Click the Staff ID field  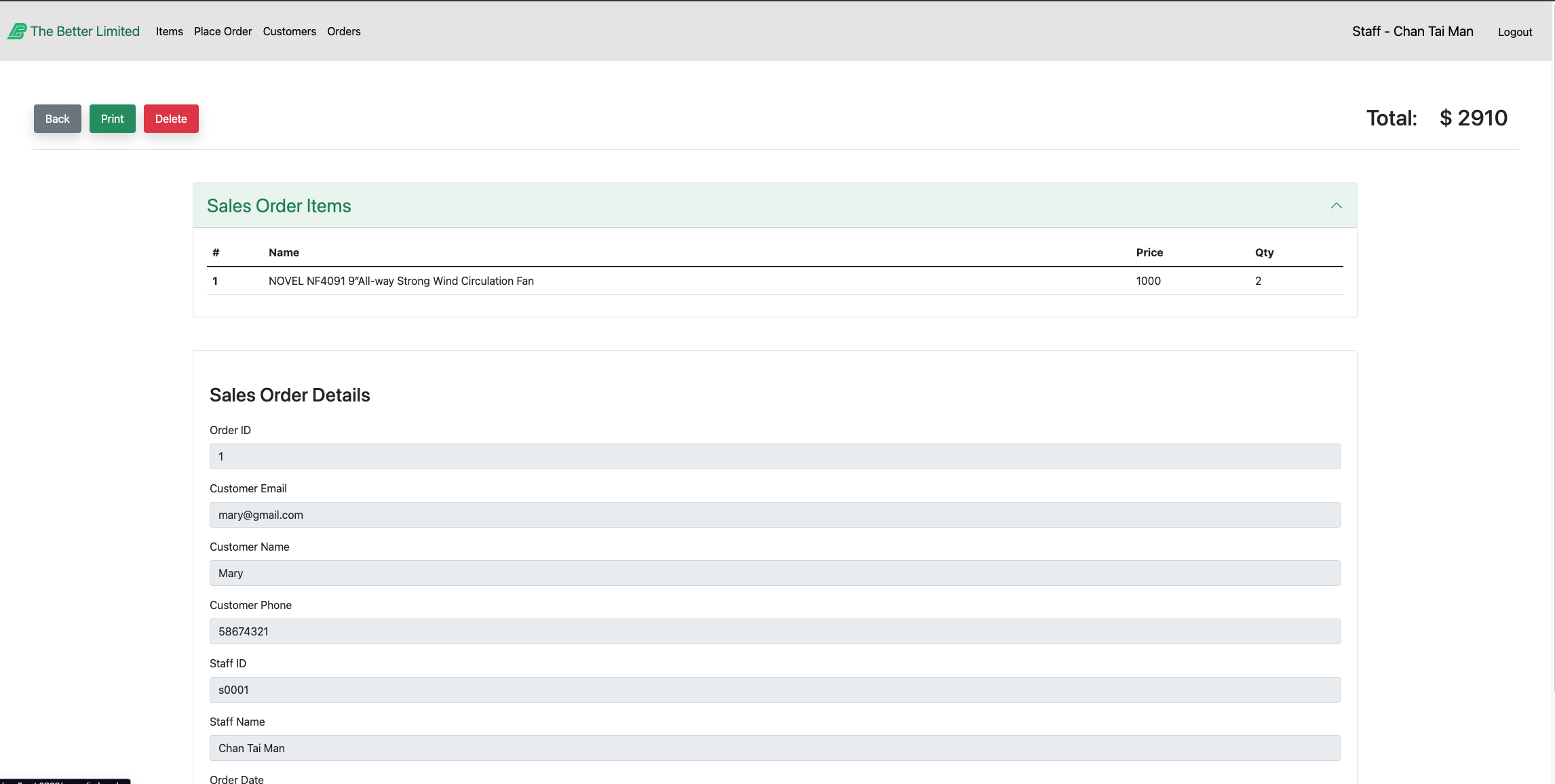774,690
